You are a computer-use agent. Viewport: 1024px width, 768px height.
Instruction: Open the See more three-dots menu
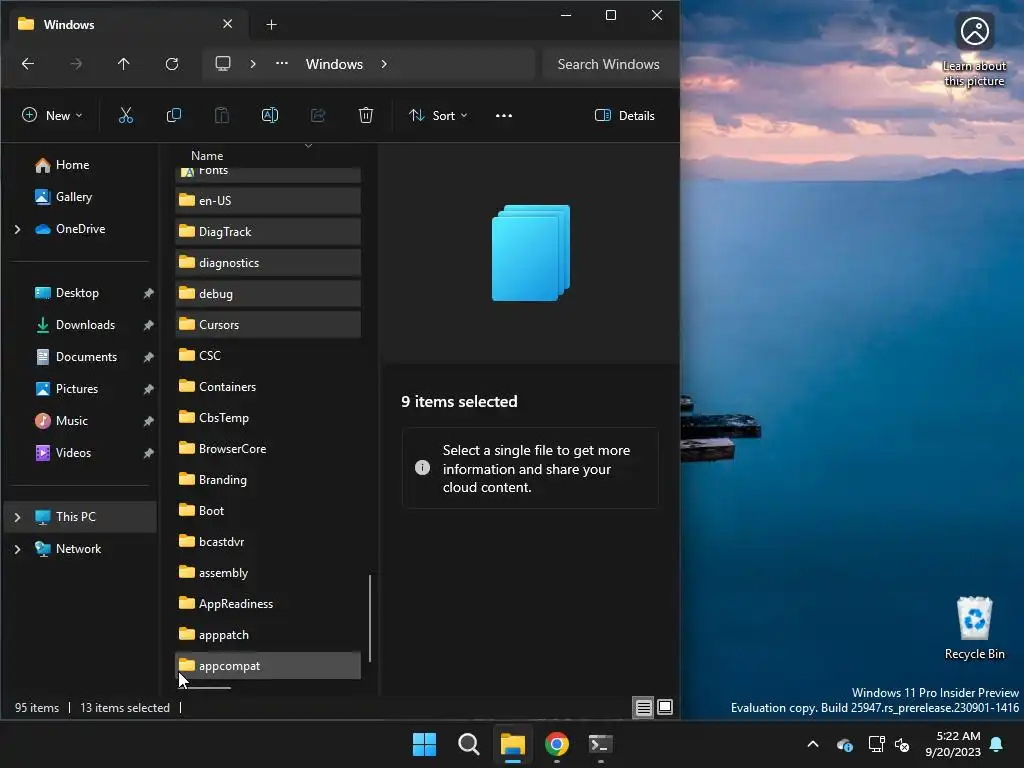(504, 116)
